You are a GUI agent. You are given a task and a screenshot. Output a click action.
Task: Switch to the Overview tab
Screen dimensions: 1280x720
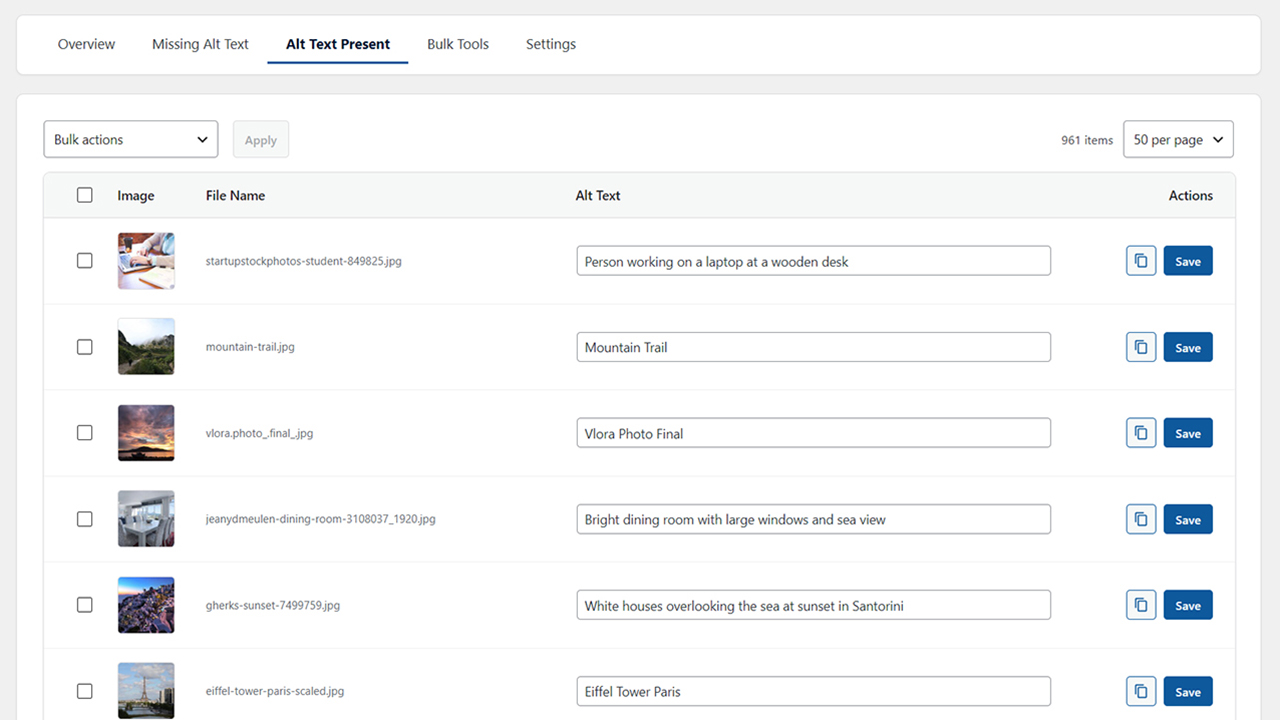(86, 44)
